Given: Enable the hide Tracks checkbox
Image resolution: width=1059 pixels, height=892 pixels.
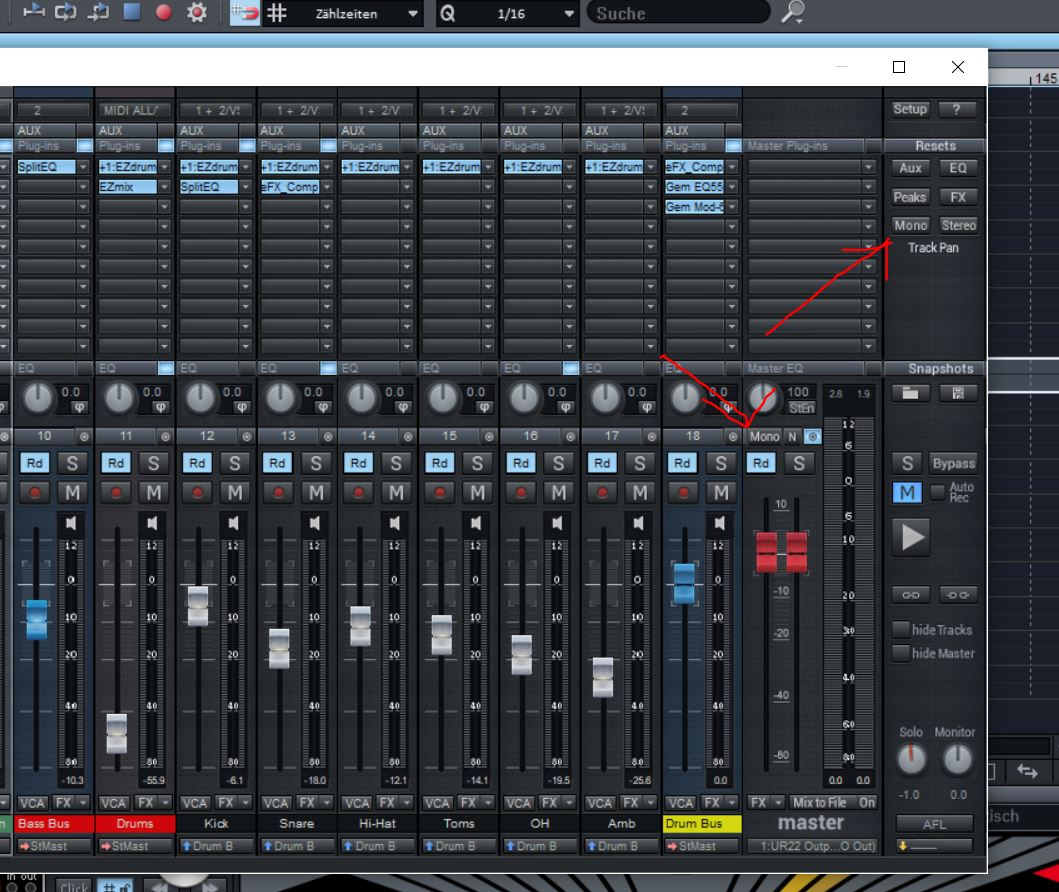Looking at the screenshot, I should [901, 629].
